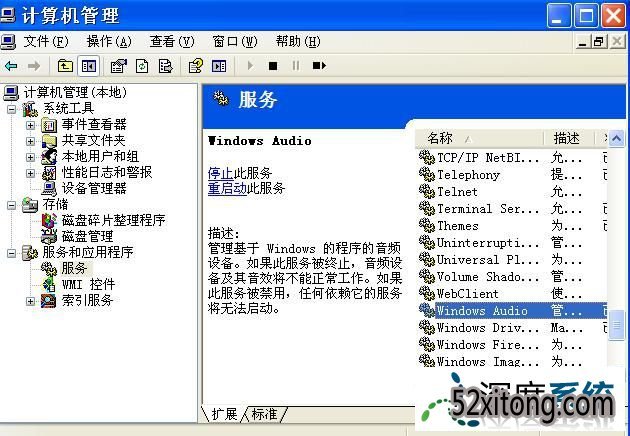Click the 性能日志和警报 icon

point(49,173)
